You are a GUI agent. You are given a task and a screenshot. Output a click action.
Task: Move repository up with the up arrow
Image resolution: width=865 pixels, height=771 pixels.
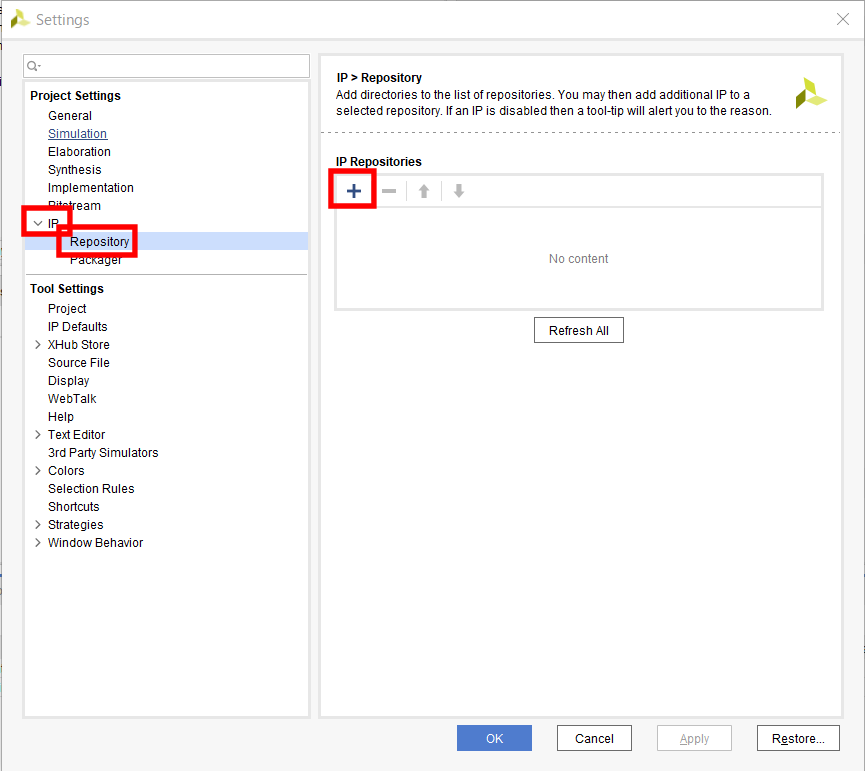point(424,191)
